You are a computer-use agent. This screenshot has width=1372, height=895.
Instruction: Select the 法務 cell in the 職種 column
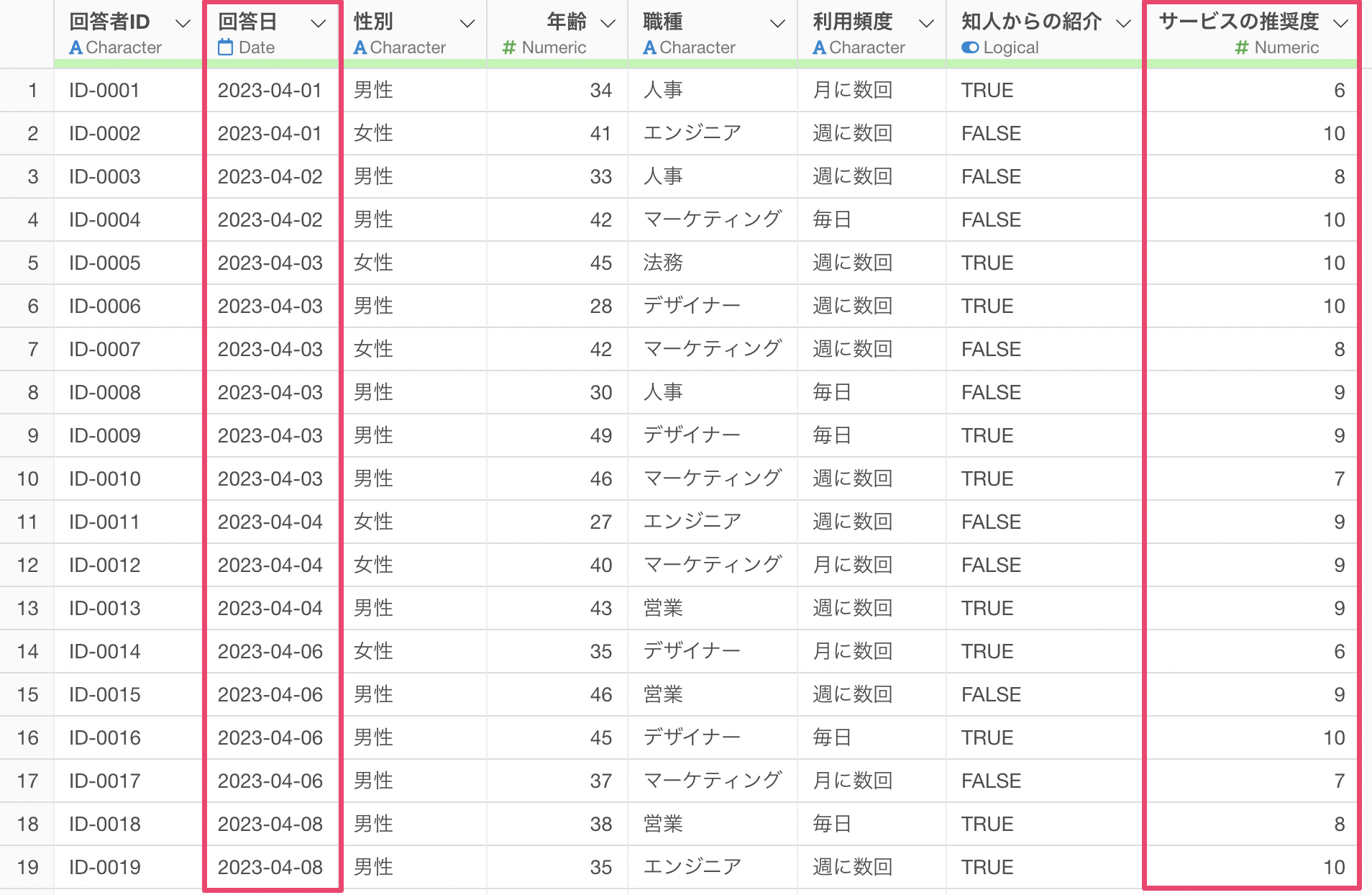[x=663, y=263]
